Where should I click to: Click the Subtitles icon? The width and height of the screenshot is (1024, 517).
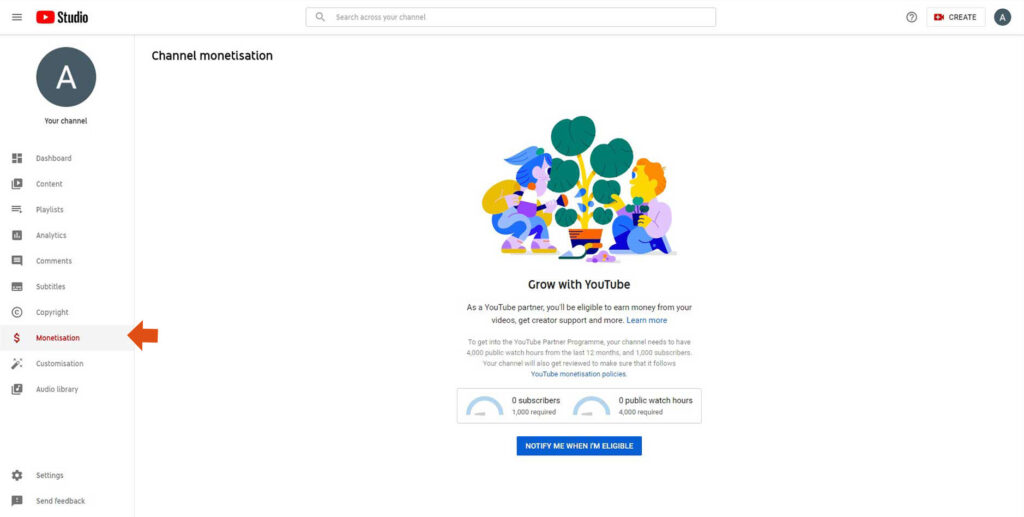coord(17,287)
